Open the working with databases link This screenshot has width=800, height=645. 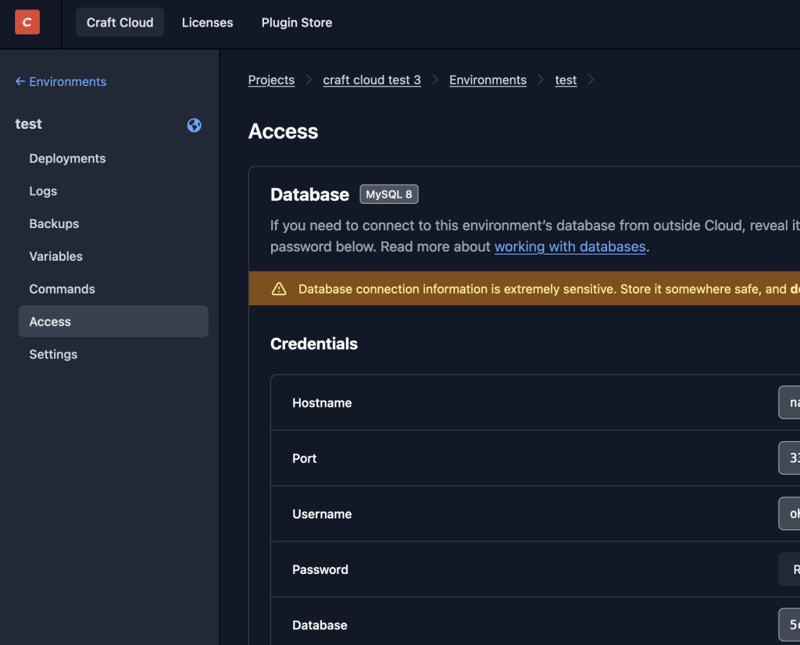point(570,246)
